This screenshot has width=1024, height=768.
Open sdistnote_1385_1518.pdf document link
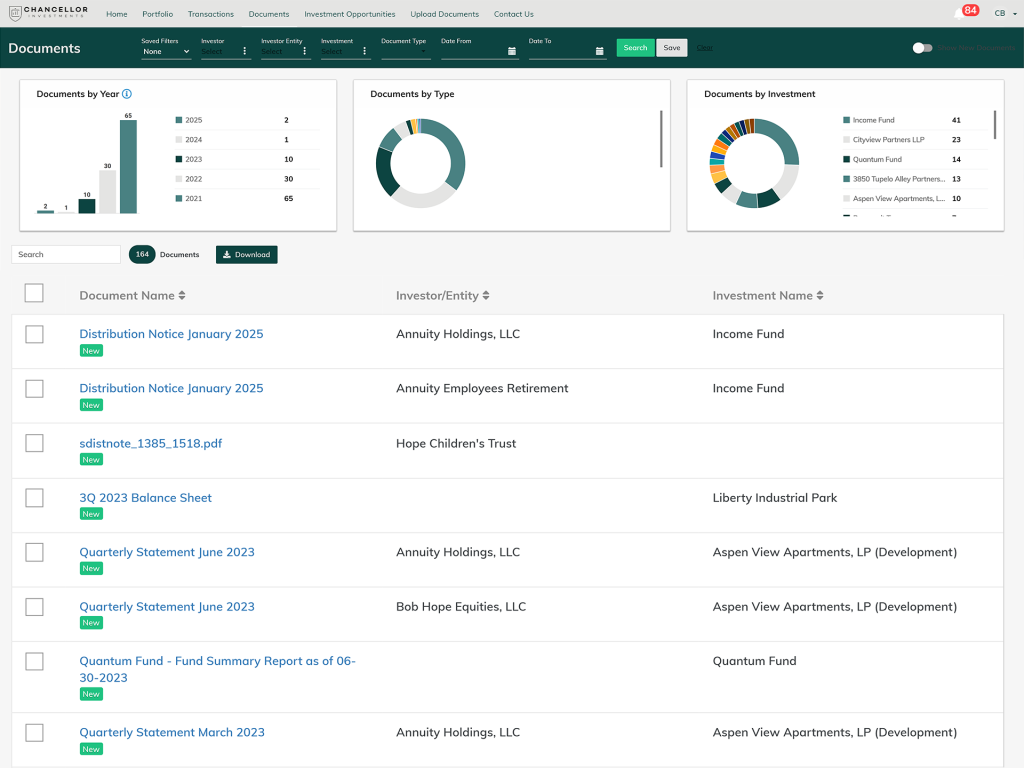150,443
